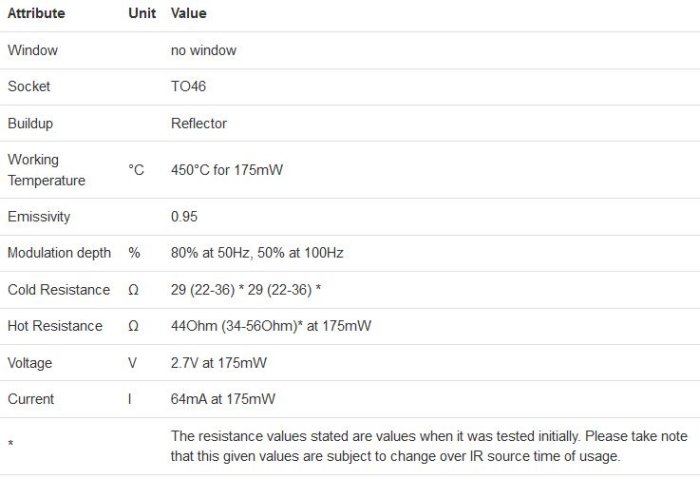Click the Socket attribute label
The height and width of the screenshot is (479, 700).
pyautogui.click(x=29, y=87)
